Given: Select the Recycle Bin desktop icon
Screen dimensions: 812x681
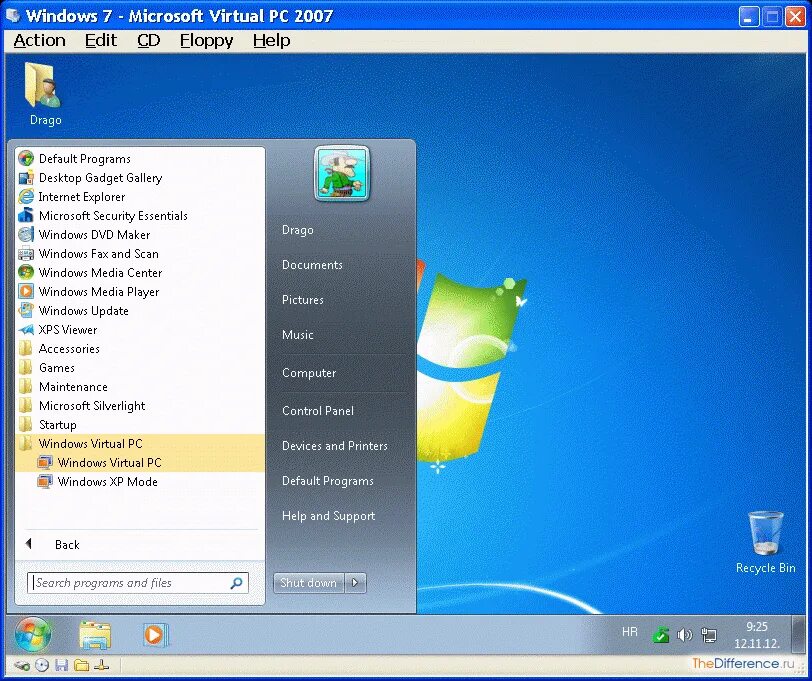Looking at the screenshot, I should [x=765, y=542].
